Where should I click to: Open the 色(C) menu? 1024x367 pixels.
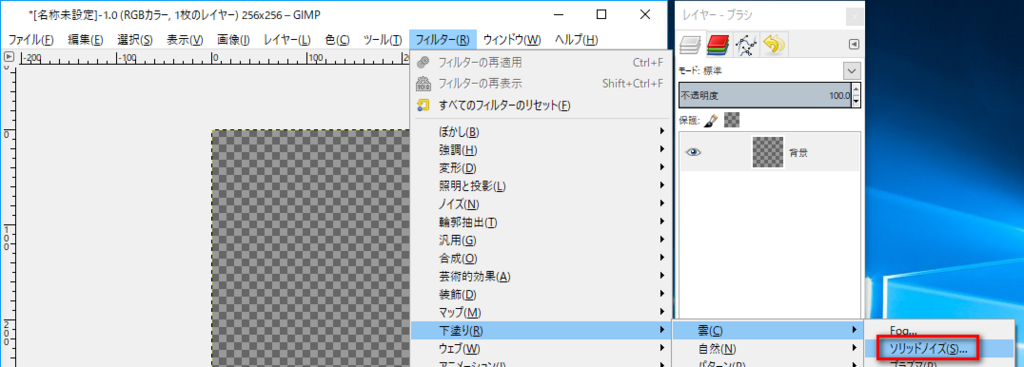pyautogui.click(x=338, y=40)
